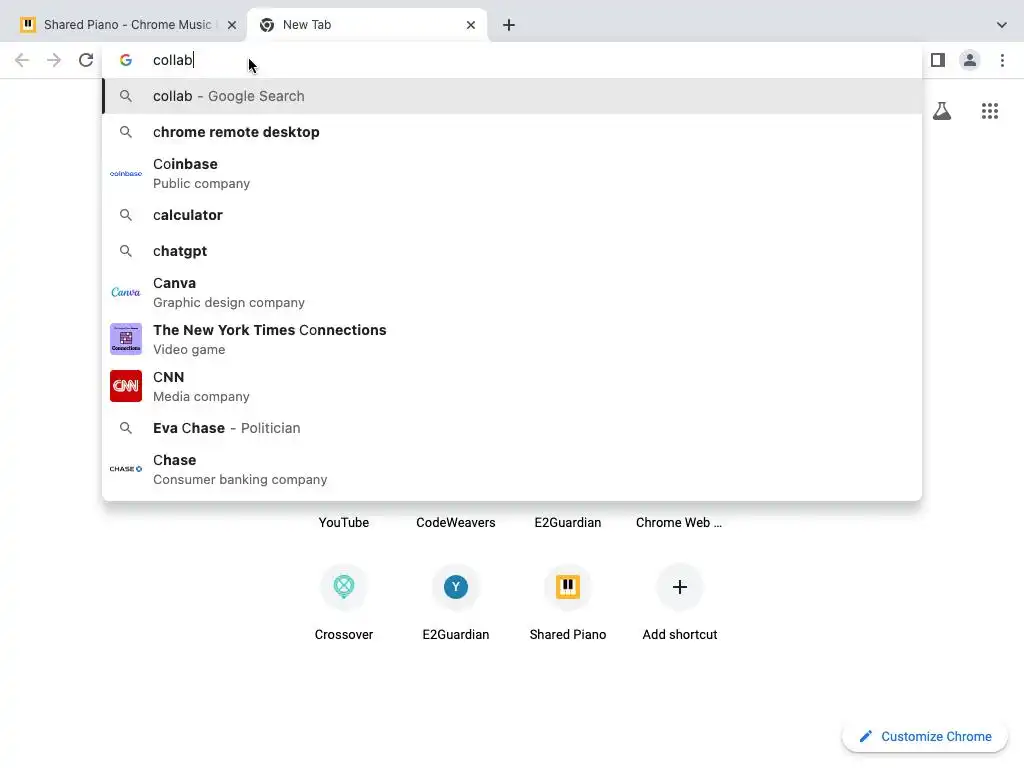The image size is (1024, 768).
Task: Click the Coinbase logo icon
Action: coord(126,174)
